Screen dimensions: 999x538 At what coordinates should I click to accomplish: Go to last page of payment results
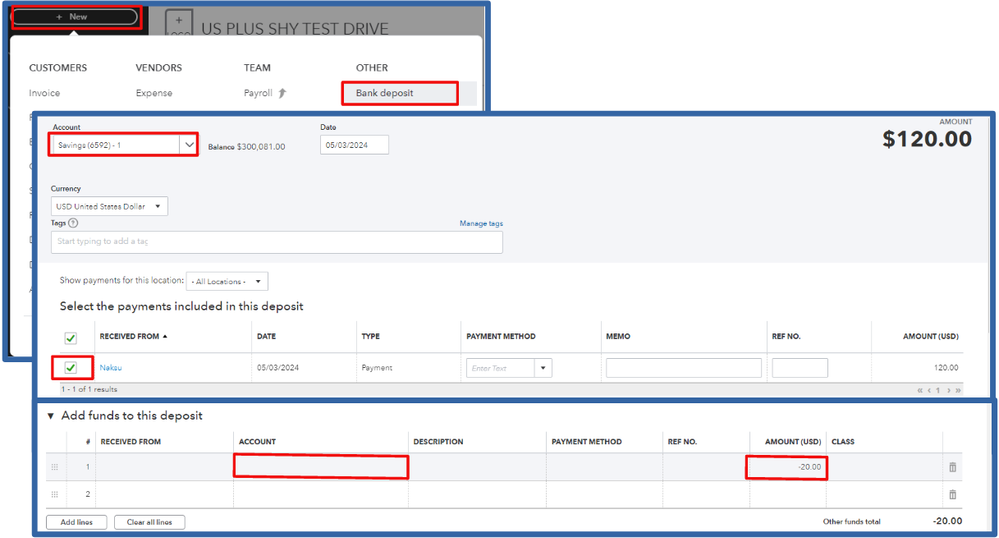958,390
